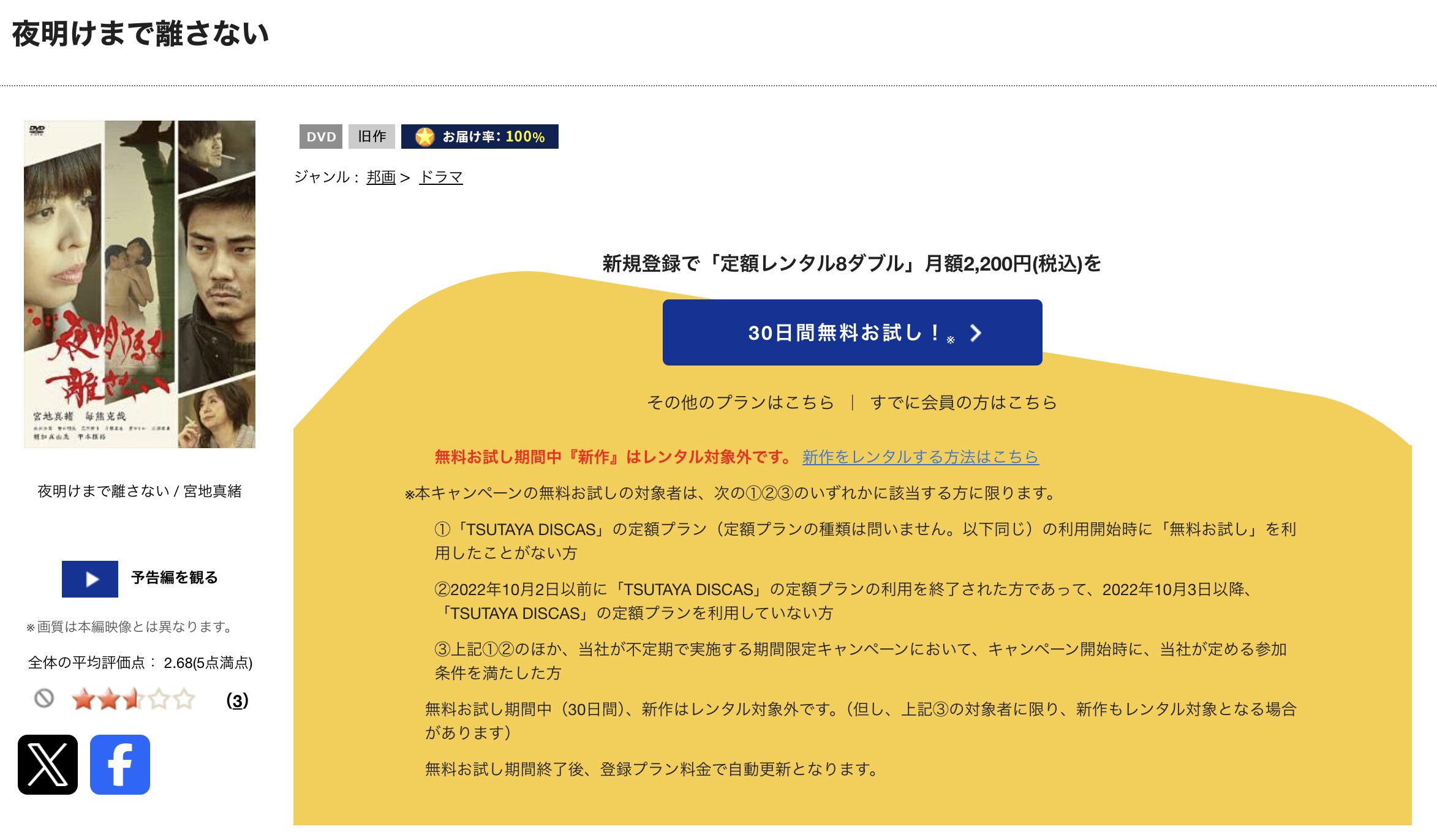Click the 新規登録で「定額レンタル8ダブル」 heading
1437x840 pixels.
point(852,264)
